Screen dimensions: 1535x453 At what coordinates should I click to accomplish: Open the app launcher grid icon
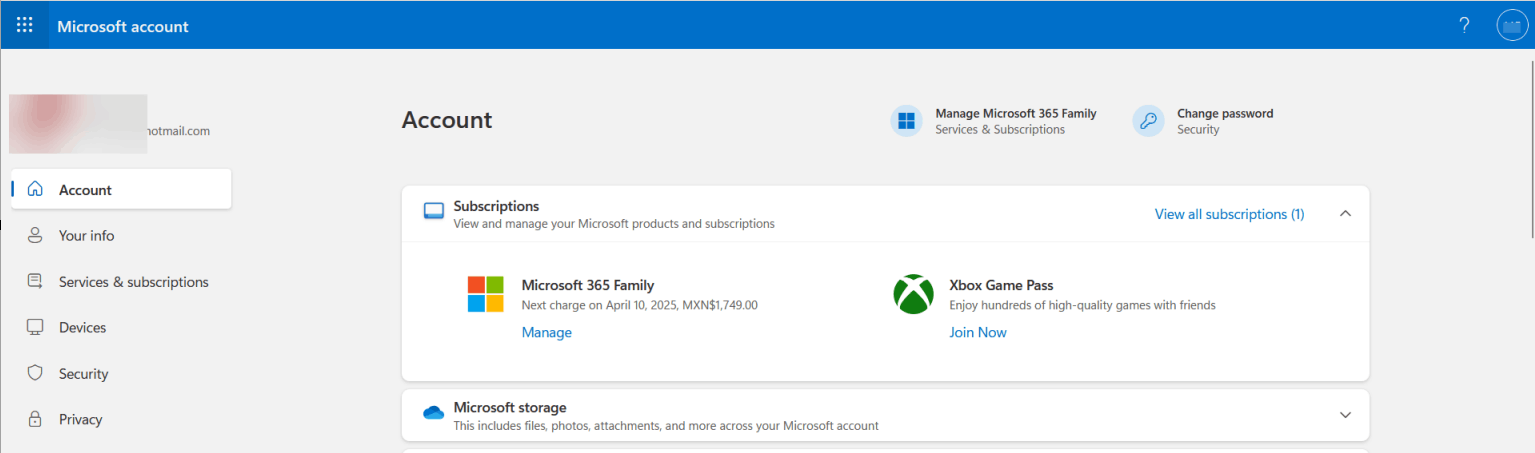pos(25,26)
